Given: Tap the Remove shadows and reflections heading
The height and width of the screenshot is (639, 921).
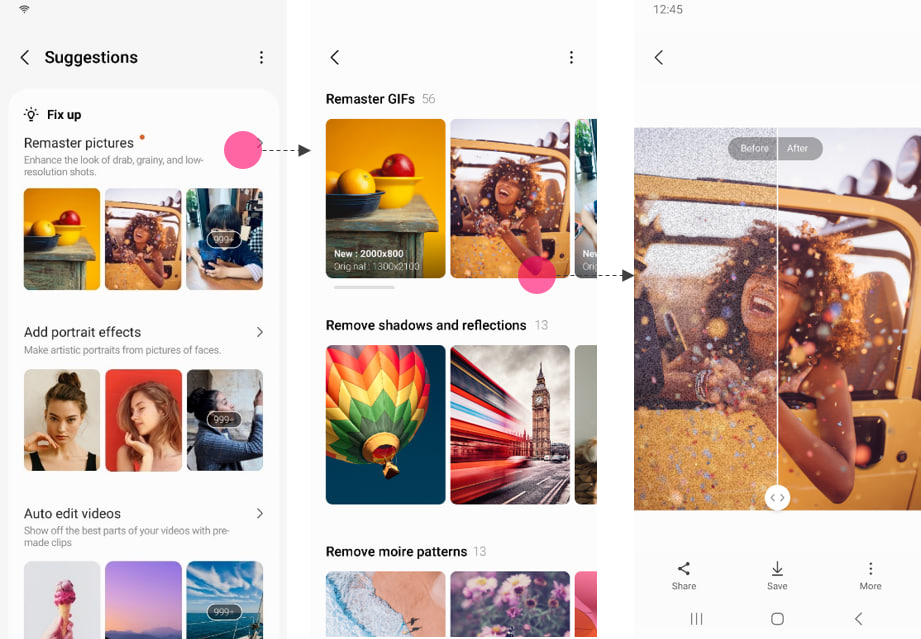Looking at the screenshot, I should tap(426, 325).
